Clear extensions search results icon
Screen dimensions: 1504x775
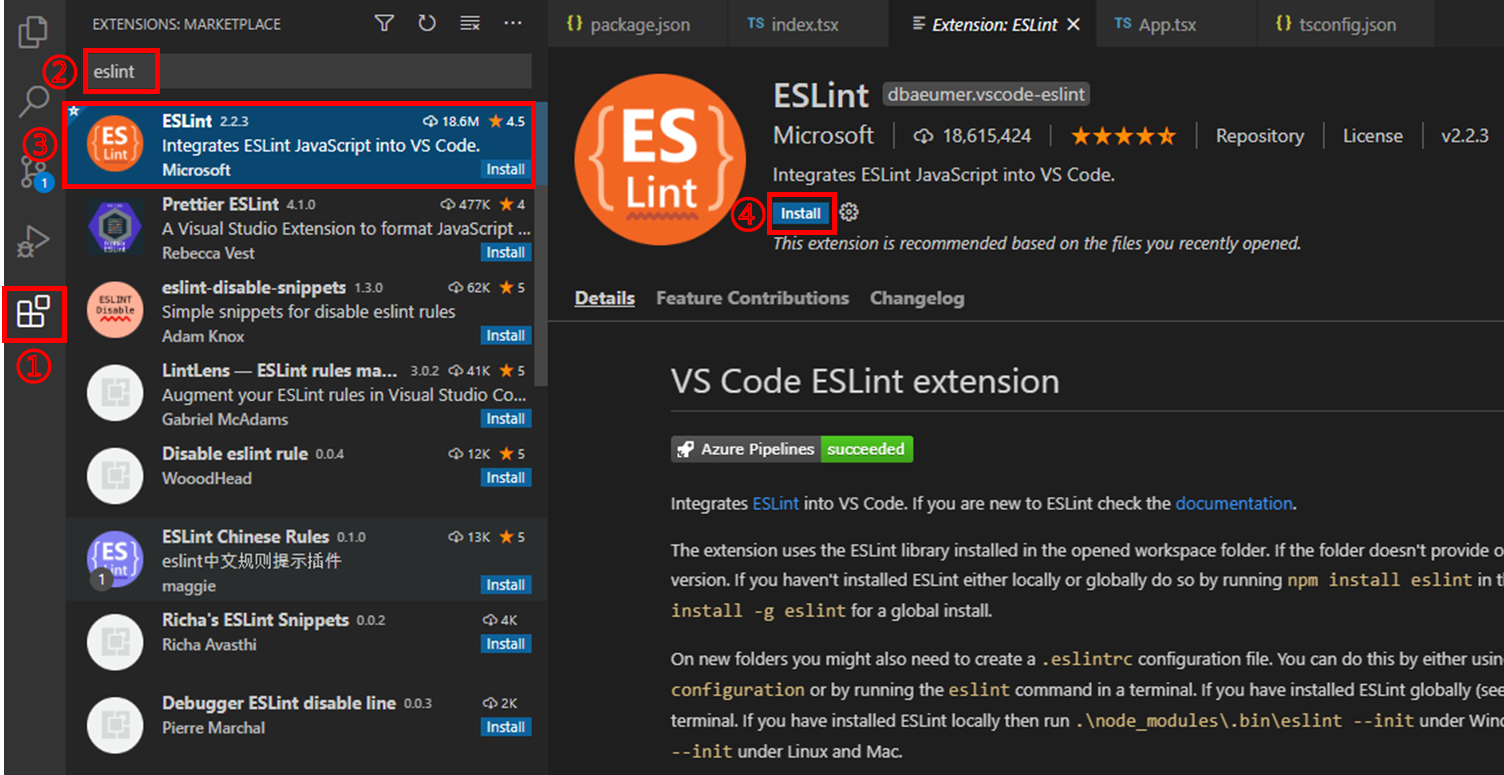(470, 23)
